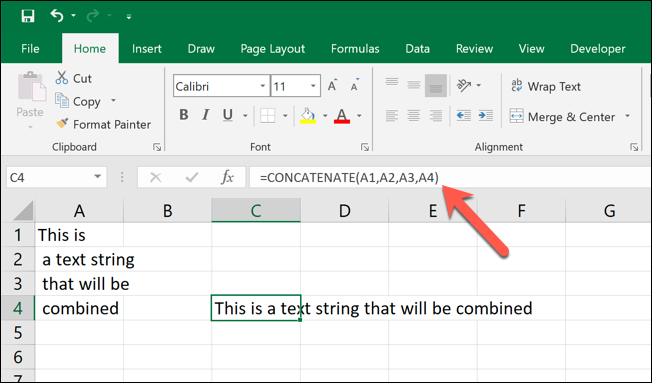Apply red font color
Screen dimensions: 652x383
342,115
